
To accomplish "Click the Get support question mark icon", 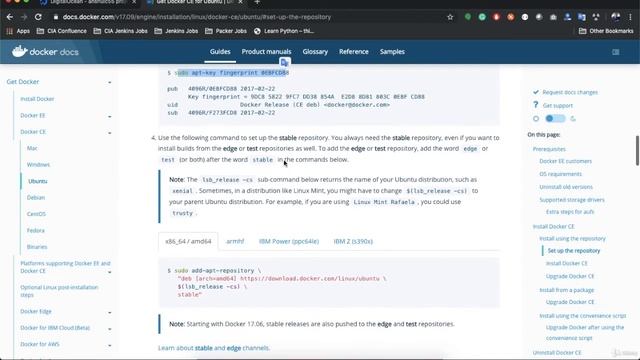I will pyautogui.click(x=536, y=105).
